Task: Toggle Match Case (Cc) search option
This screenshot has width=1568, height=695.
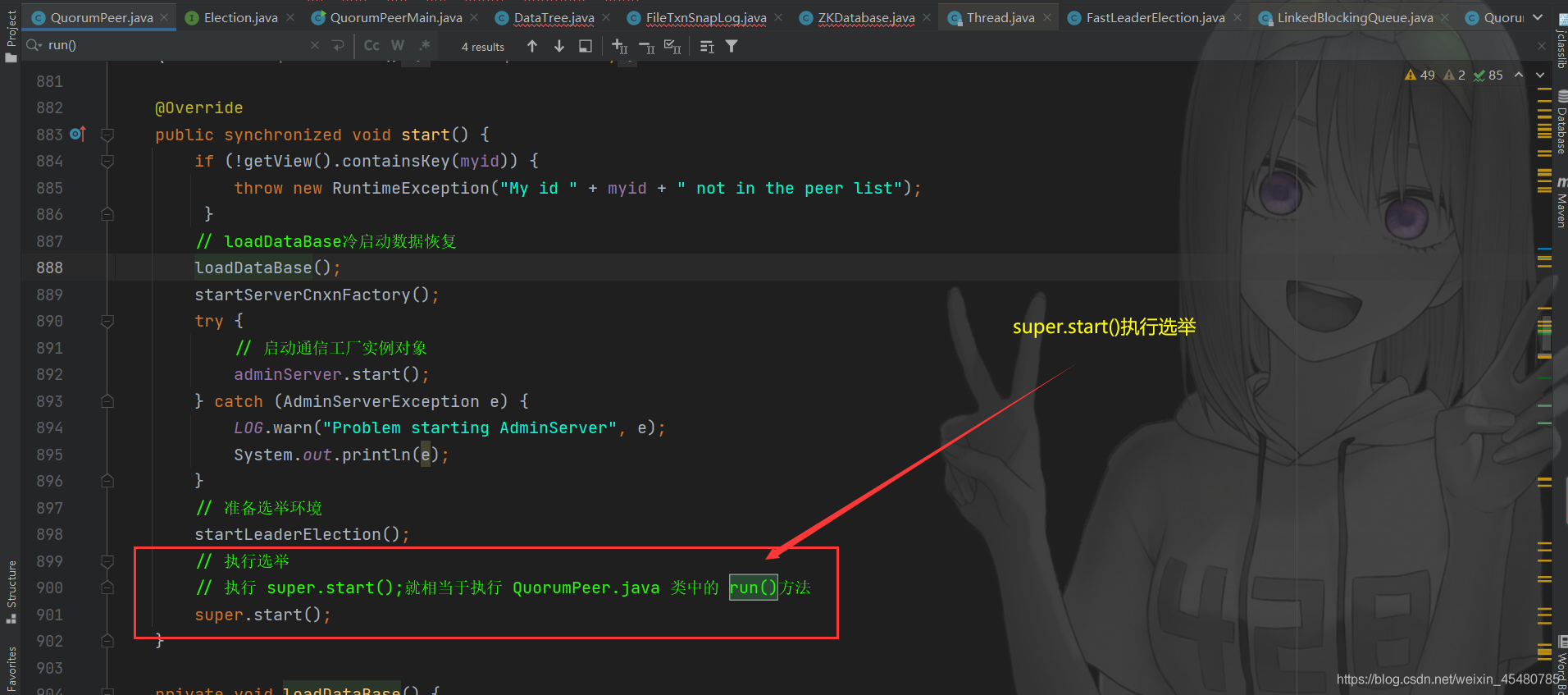Action: [x=371, y=46]
